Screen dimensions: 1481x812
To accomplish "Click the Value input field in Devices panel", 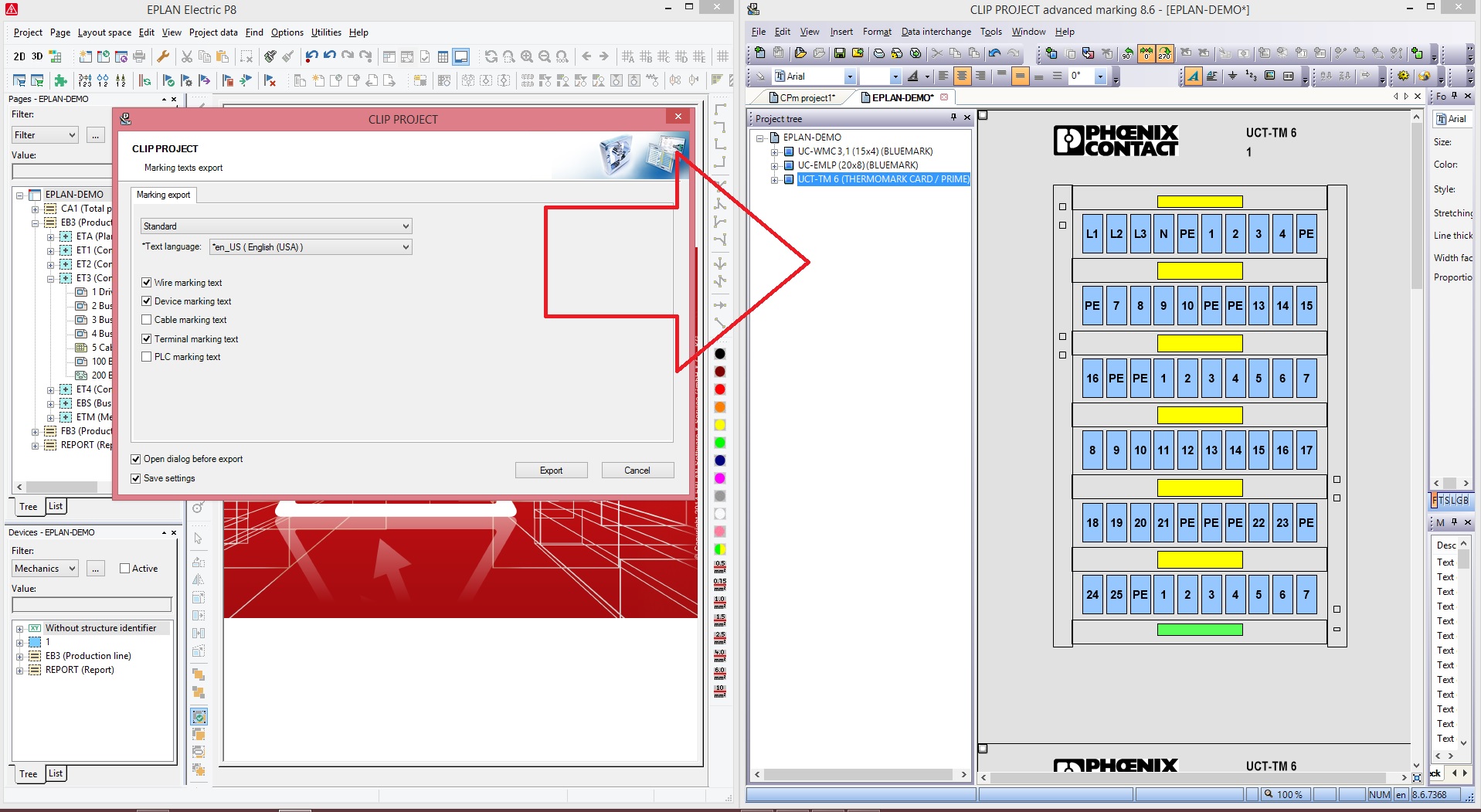I will pos(92,604).
